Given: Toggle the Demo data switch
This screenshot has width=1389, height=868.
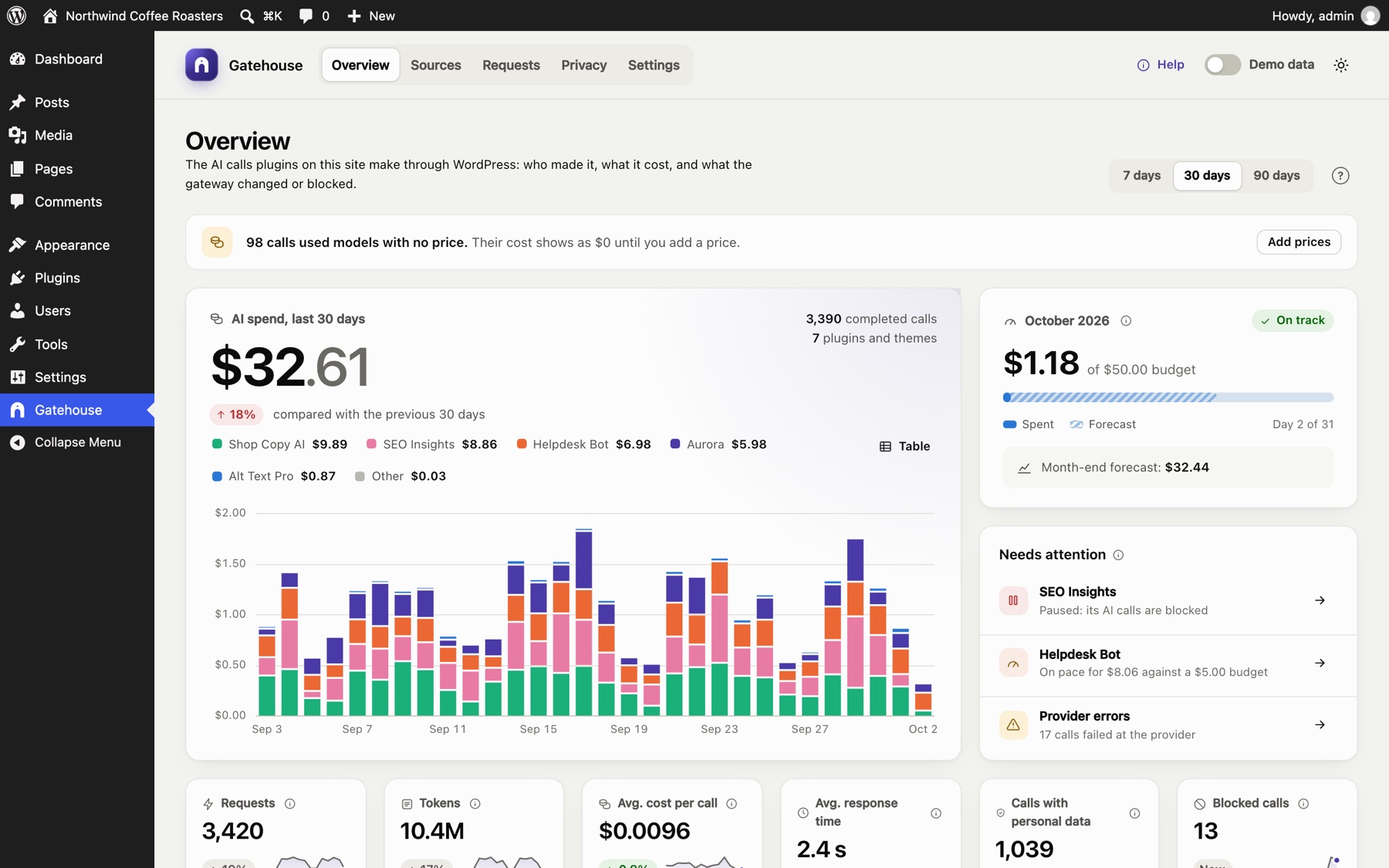Looking at the screenshot, I should pos(1222,65).
